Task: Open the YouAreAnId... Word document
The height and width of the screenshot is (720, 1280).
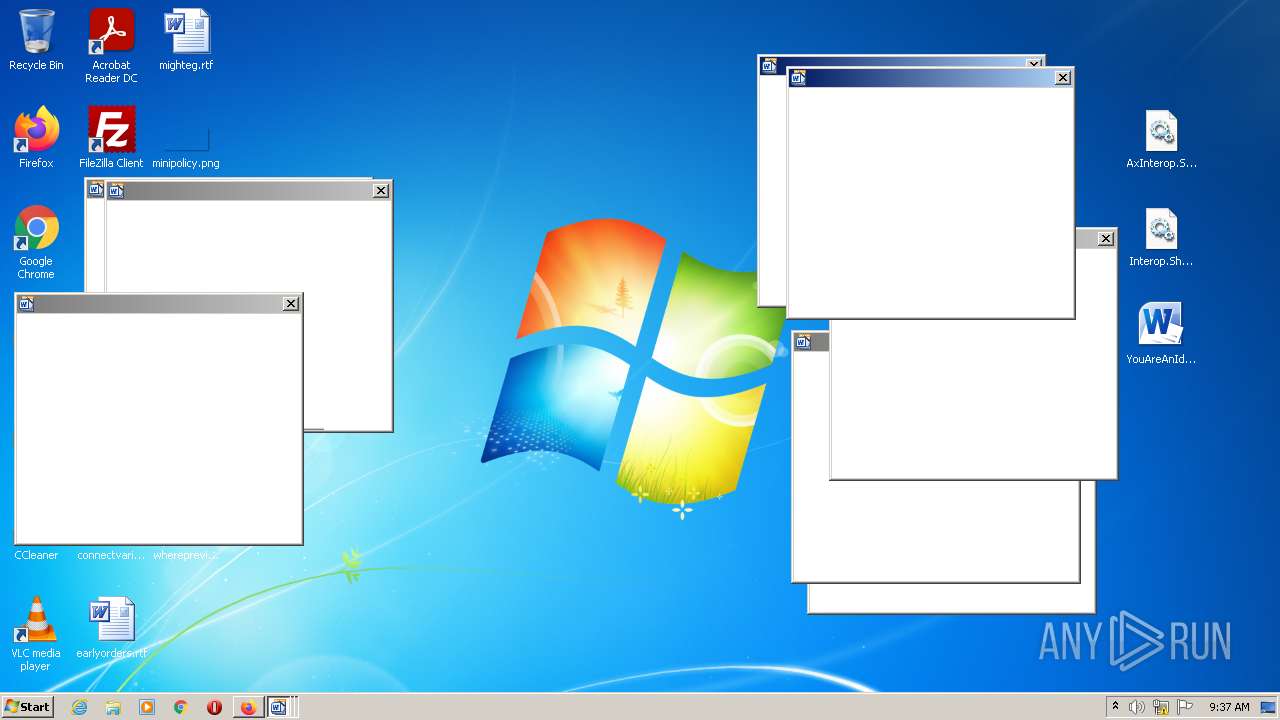Action: click(1161, 334)
